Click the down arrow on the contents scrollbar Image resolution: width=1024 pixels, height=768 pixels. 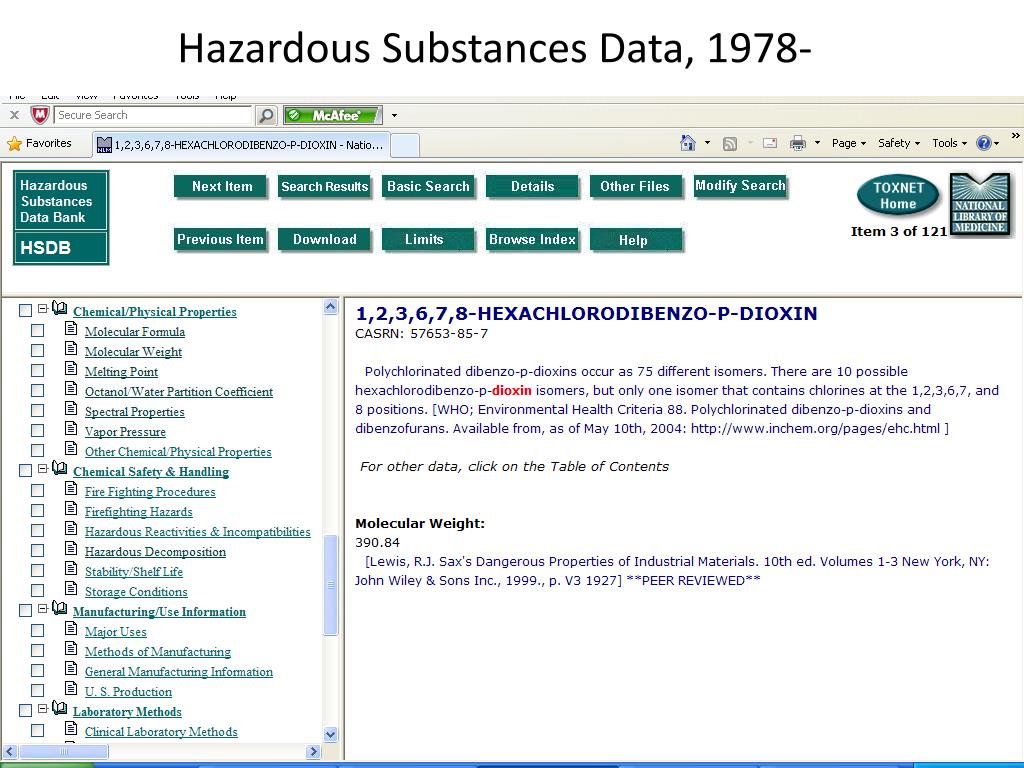329,733
